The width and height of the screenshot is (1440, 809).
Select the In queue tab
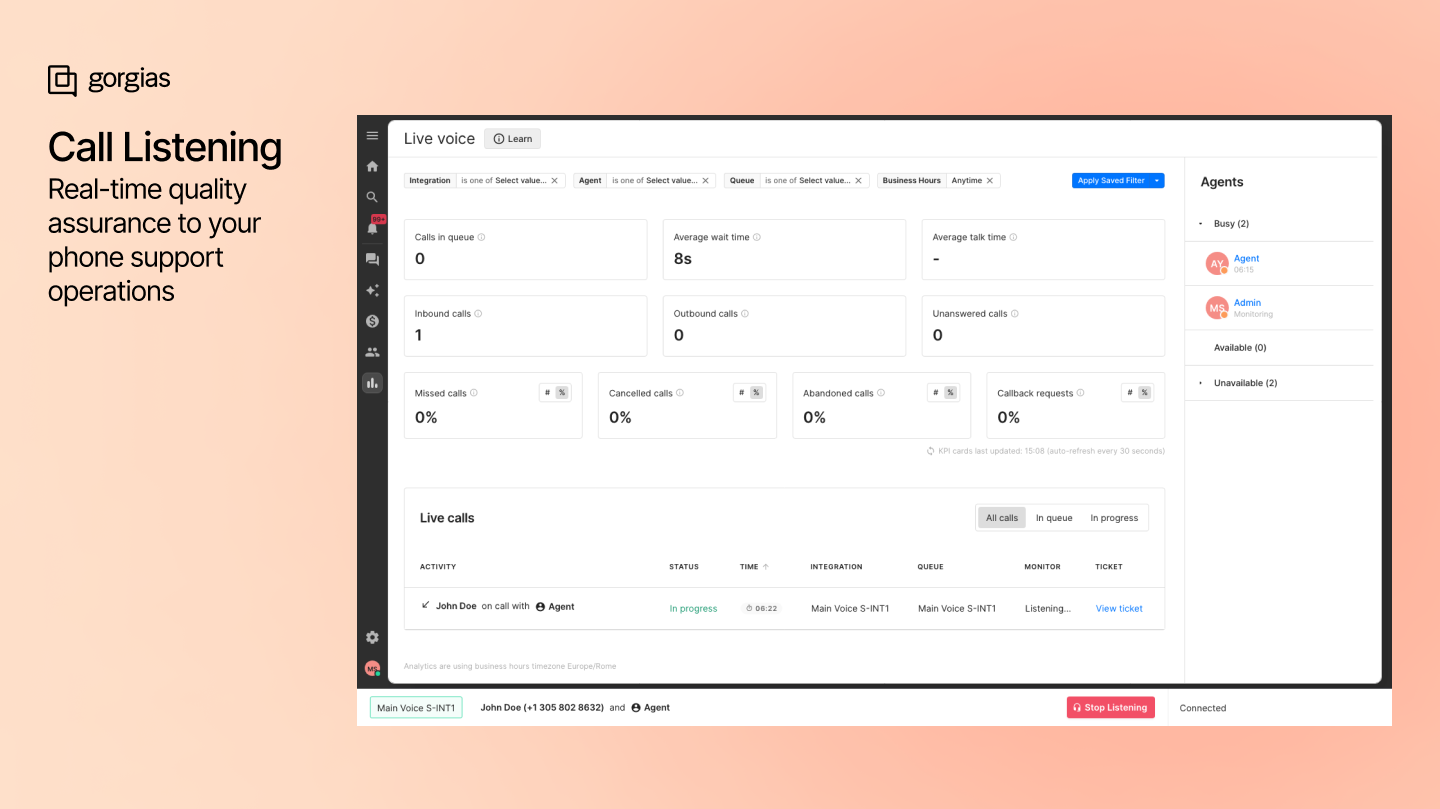[1053, 518]
